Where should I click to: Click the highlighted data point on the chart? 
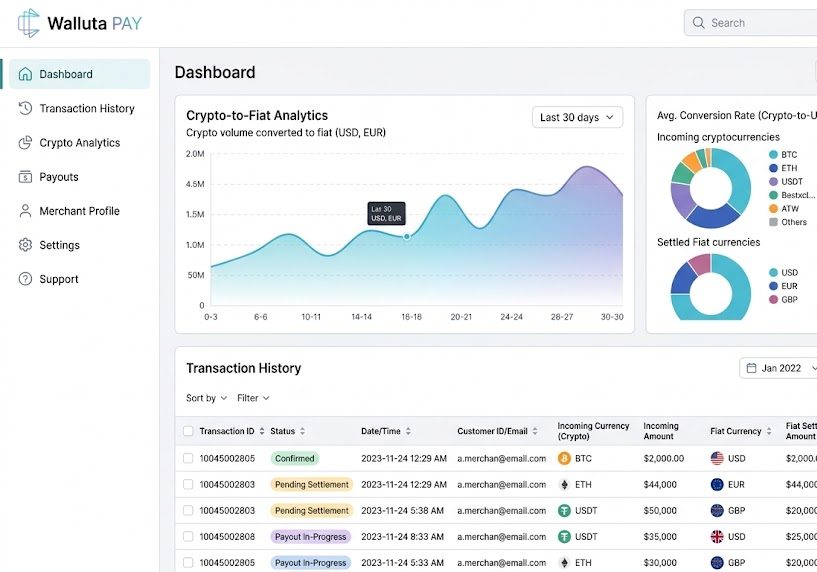[x=406, y=237]
